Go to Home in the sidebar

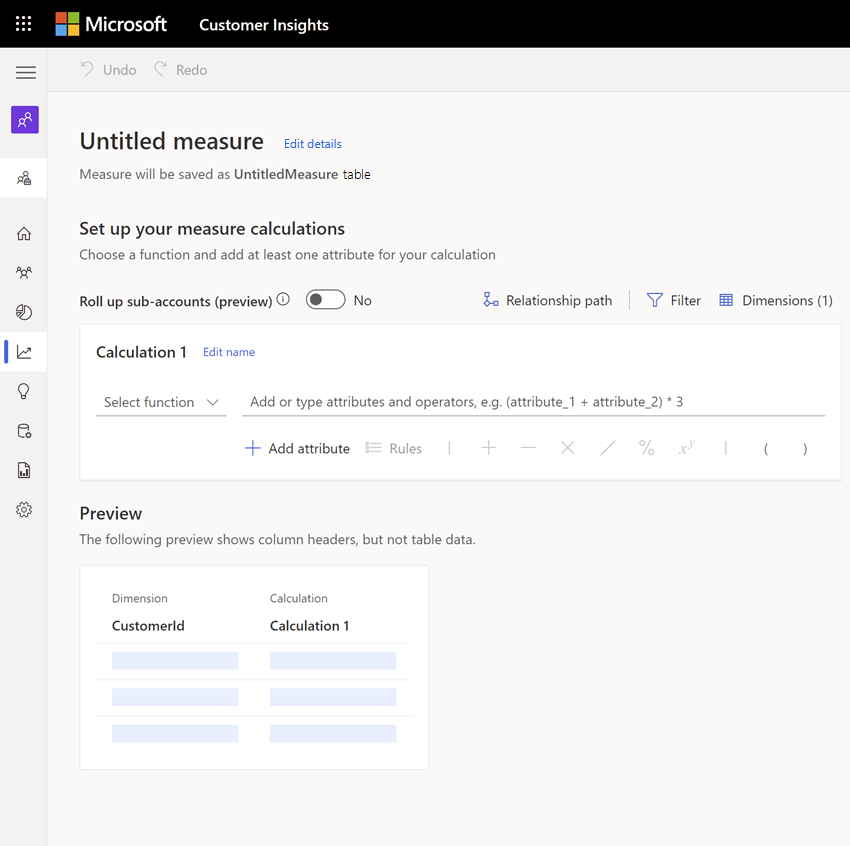(24, 234)
